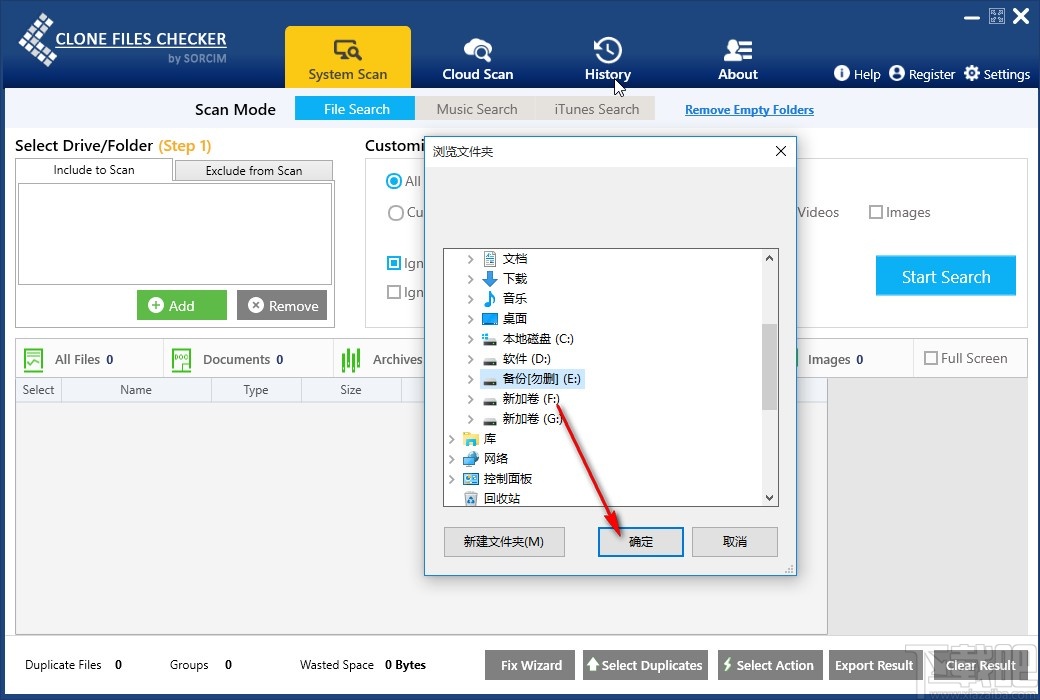Toggle the unchecked Ign checkbox
The height and width of the screenshot is (700, 1040).
[x=393, y=292]
